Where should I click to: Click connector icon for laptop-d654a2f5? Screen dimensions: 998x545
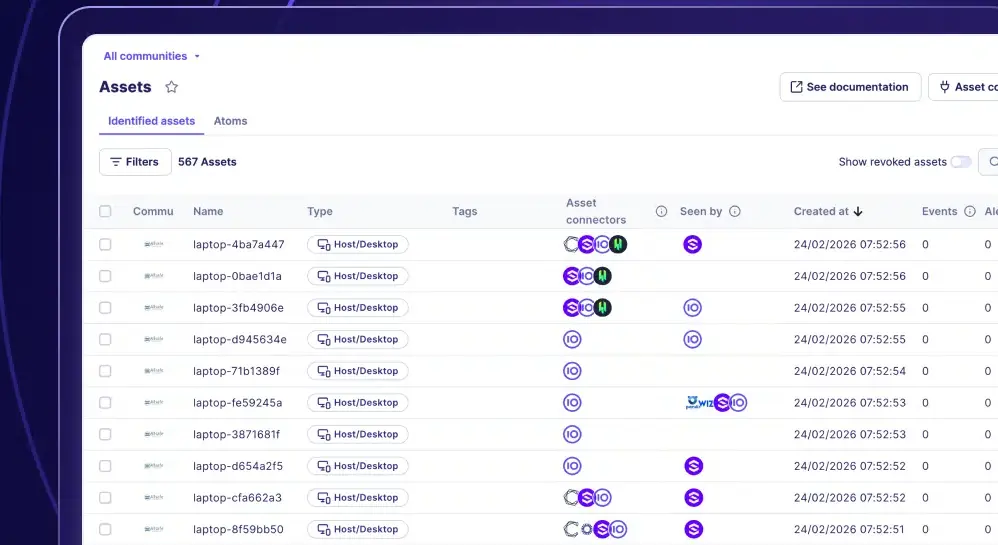572,466
